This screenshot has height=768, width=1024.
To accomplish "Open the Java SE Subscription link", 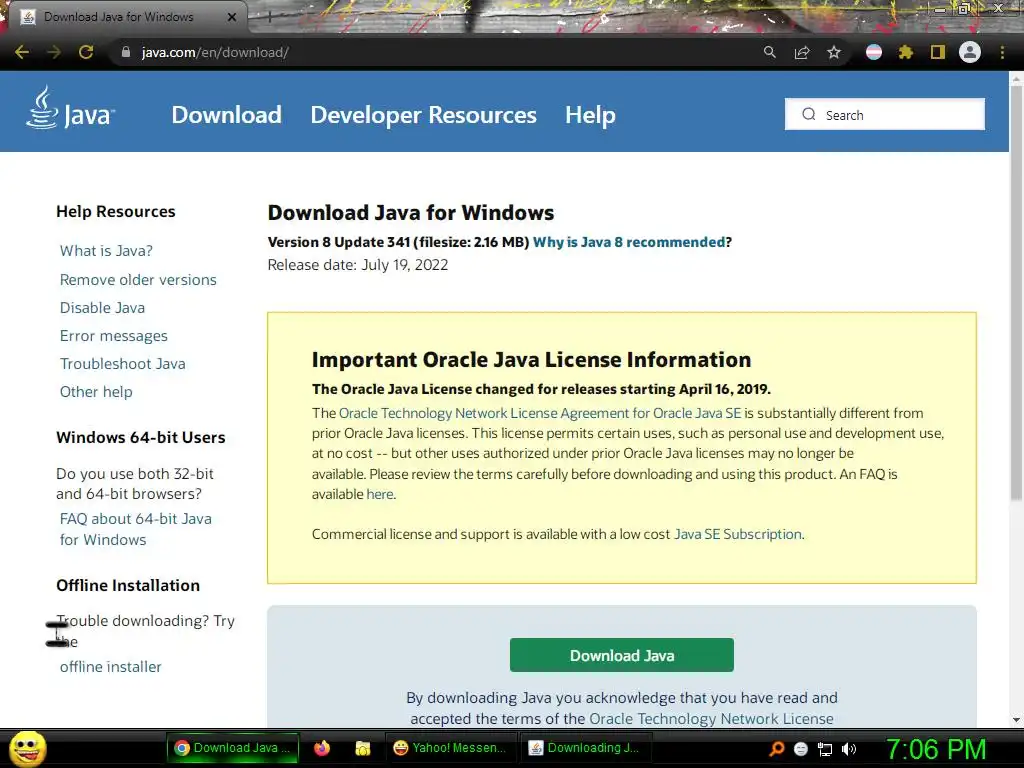I will point(738,534).
